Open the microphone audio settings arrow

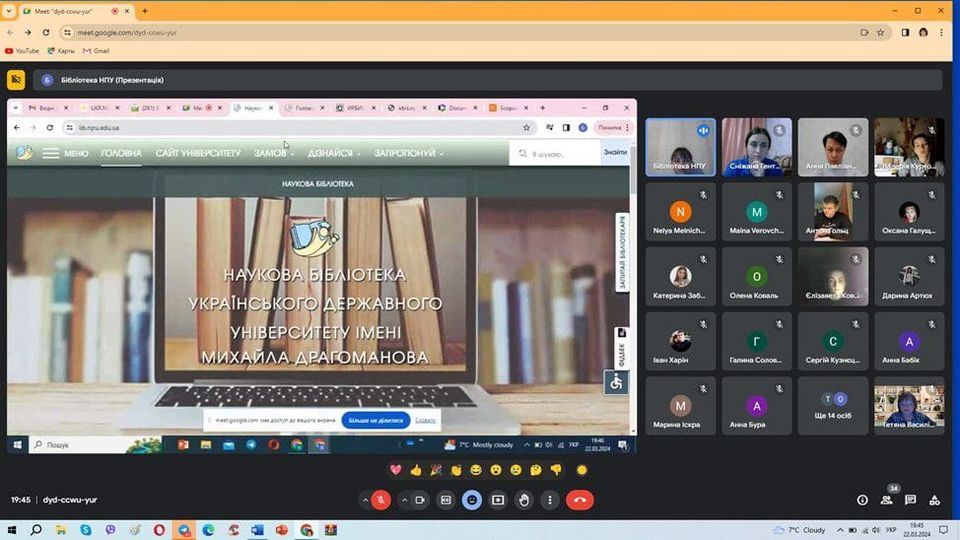click(x=363, y=500)
